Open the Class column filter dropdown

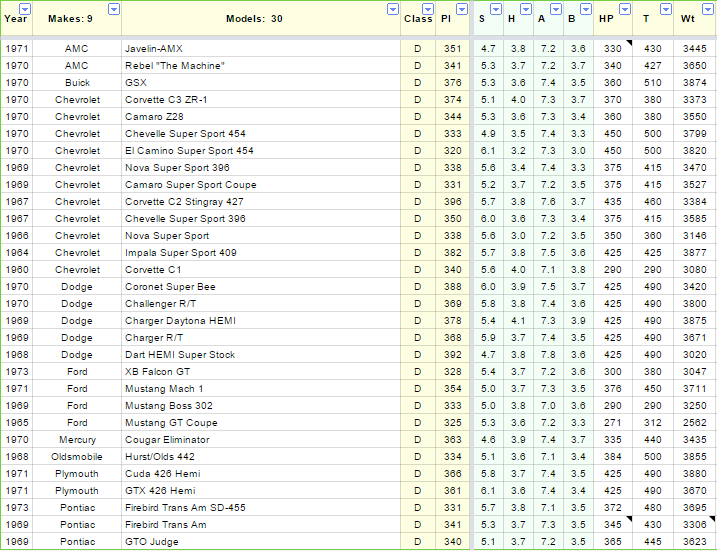point(428,9)
